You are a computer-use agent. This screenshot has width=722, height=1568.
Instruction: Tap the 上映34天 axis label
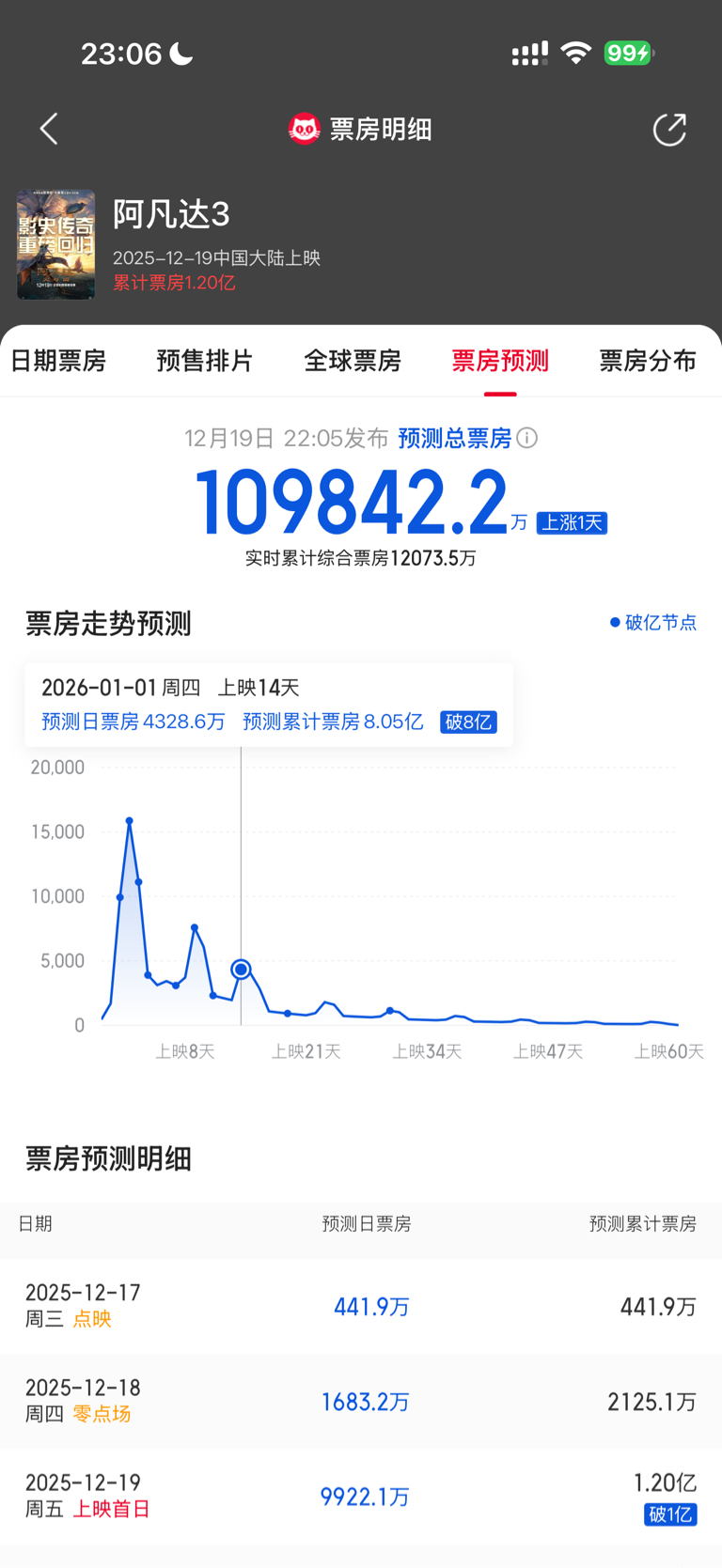[x=427, y=1051]
